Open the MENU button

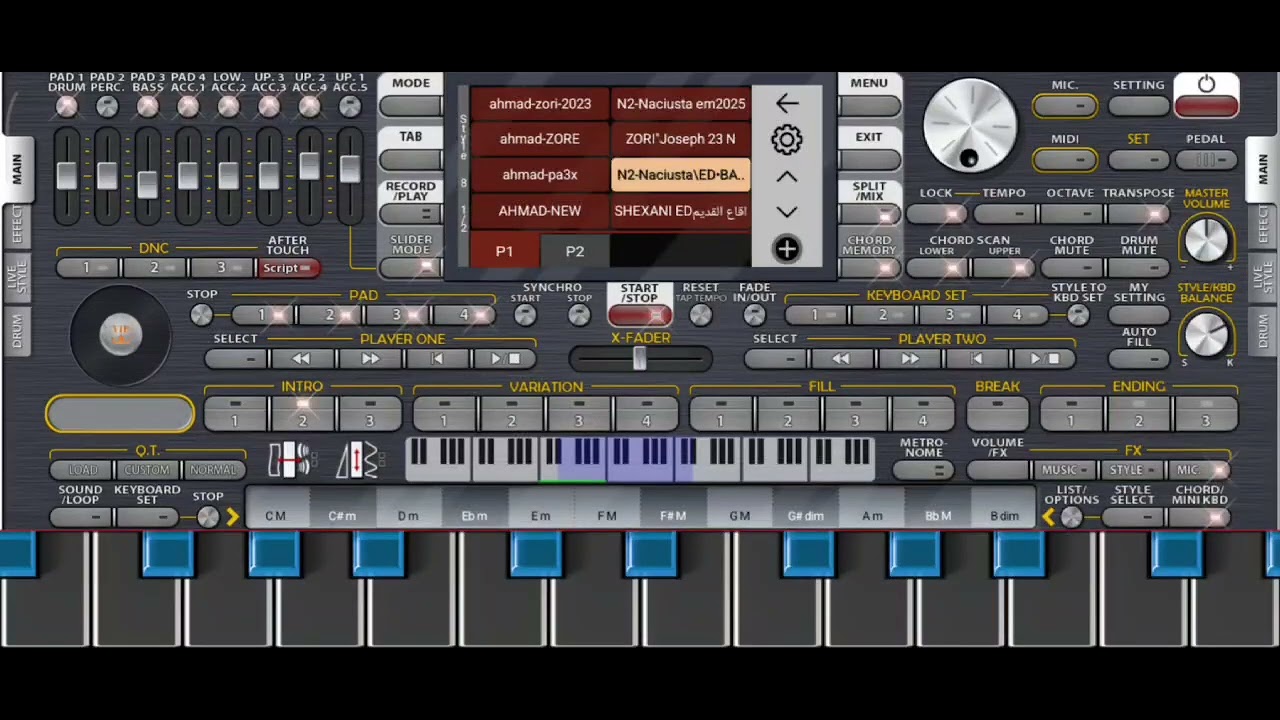[869, 105]
